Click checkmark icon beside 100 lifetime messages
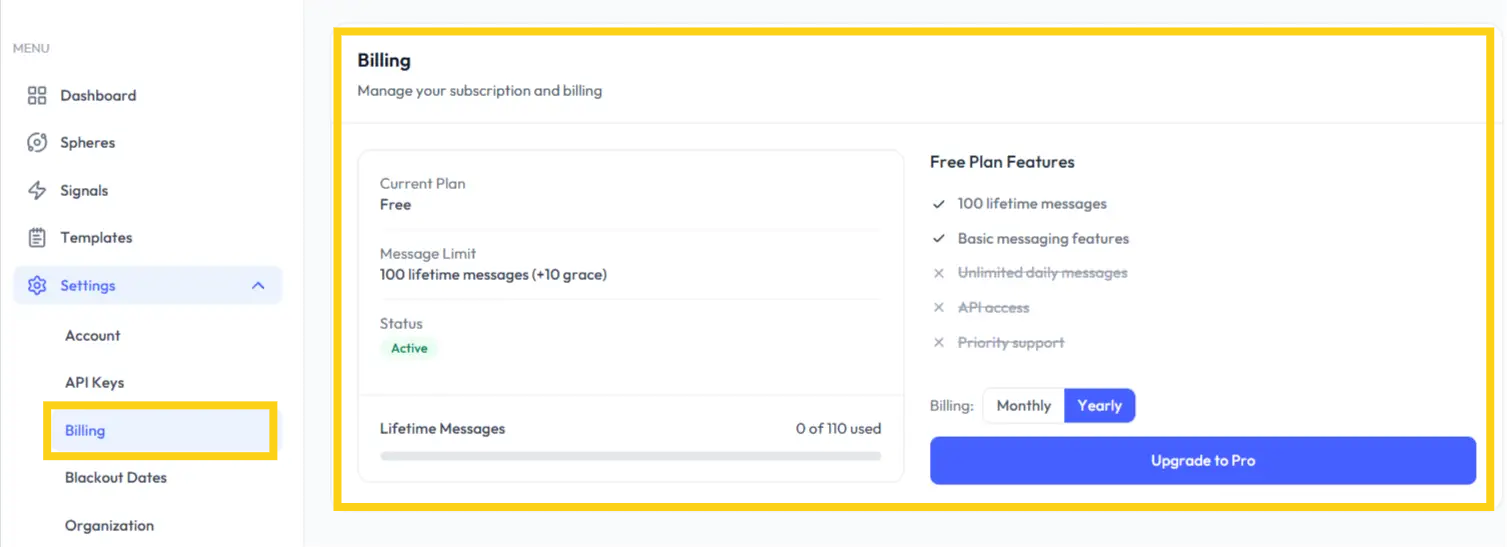 pos(939,204)
